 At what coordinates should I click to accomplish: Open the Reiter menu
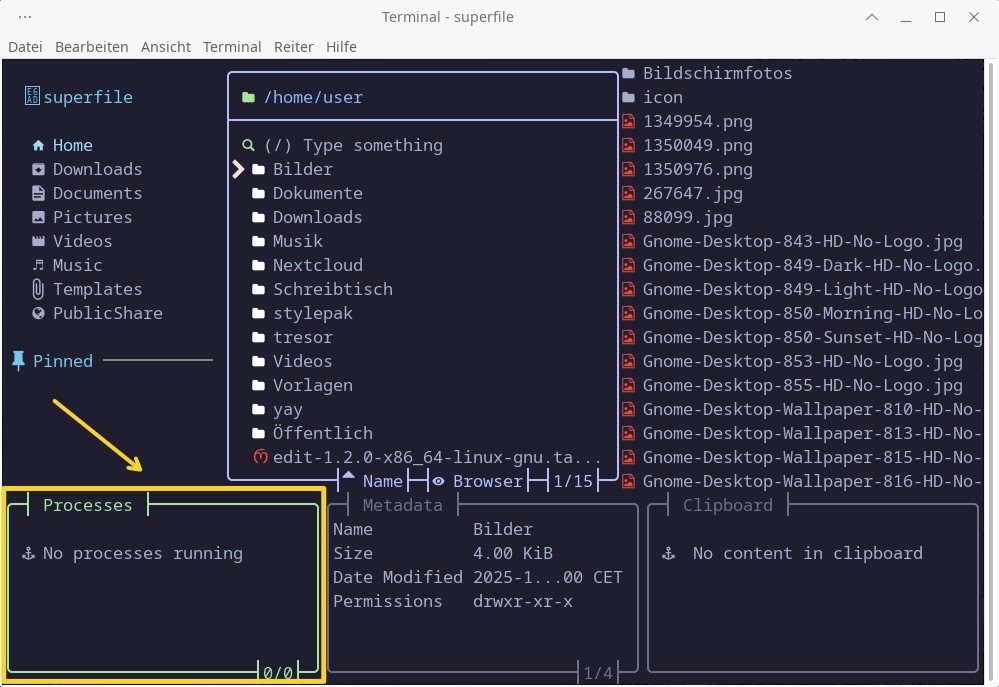pyautogui.click(x=293, y=47)
